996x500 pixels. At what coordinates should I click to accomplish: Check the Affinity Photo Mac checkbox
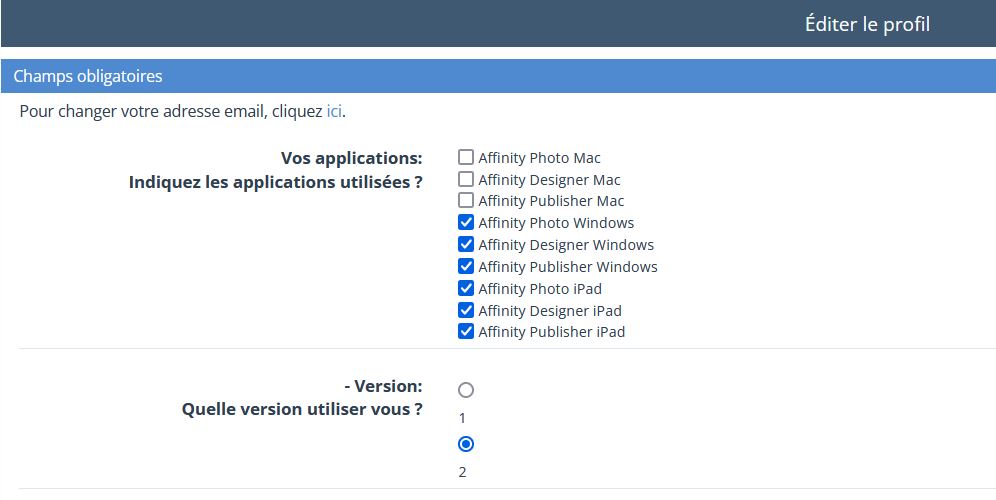466,157
